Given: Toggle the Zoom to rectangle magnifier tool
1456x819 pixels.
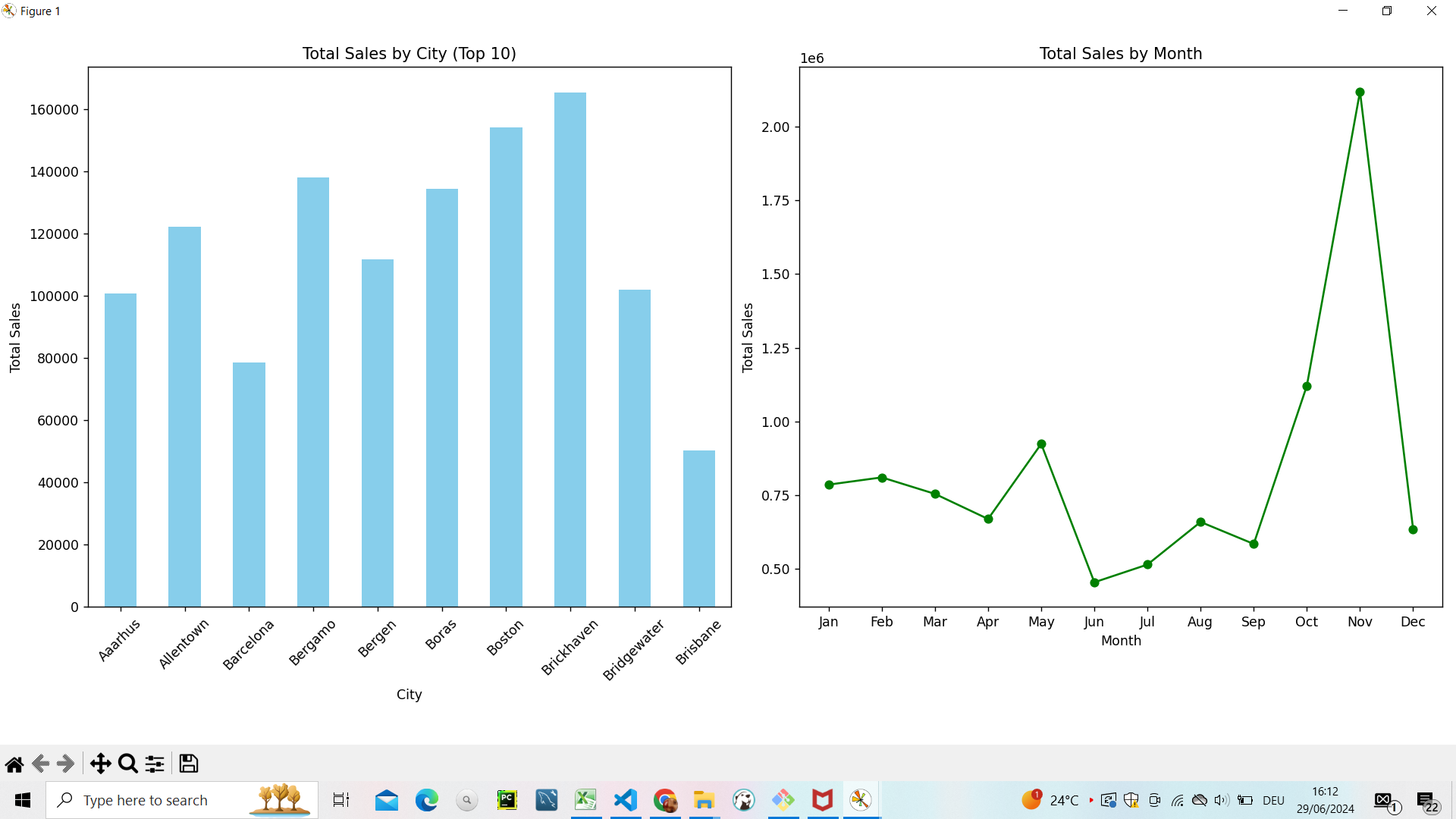Looking at the screenshot, I should click(128, 764).
